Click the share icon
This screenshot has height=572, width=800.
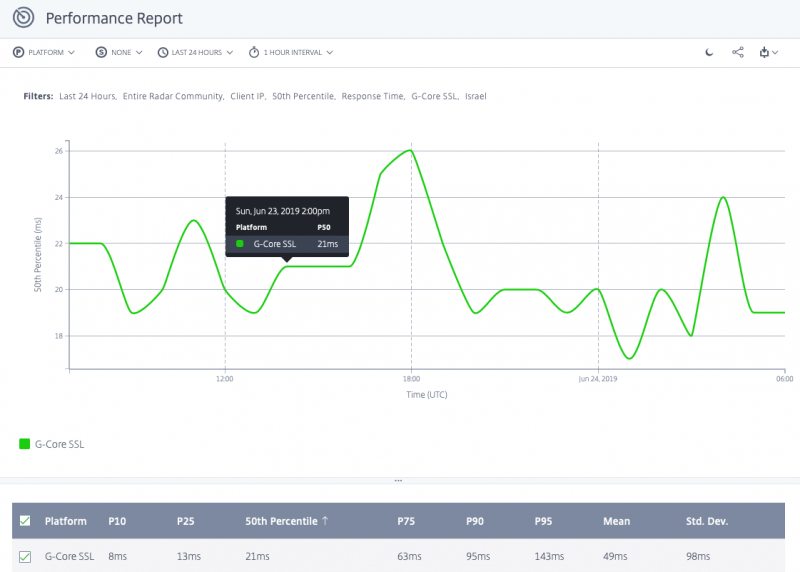pyautogui.click(x=738, y=52)
